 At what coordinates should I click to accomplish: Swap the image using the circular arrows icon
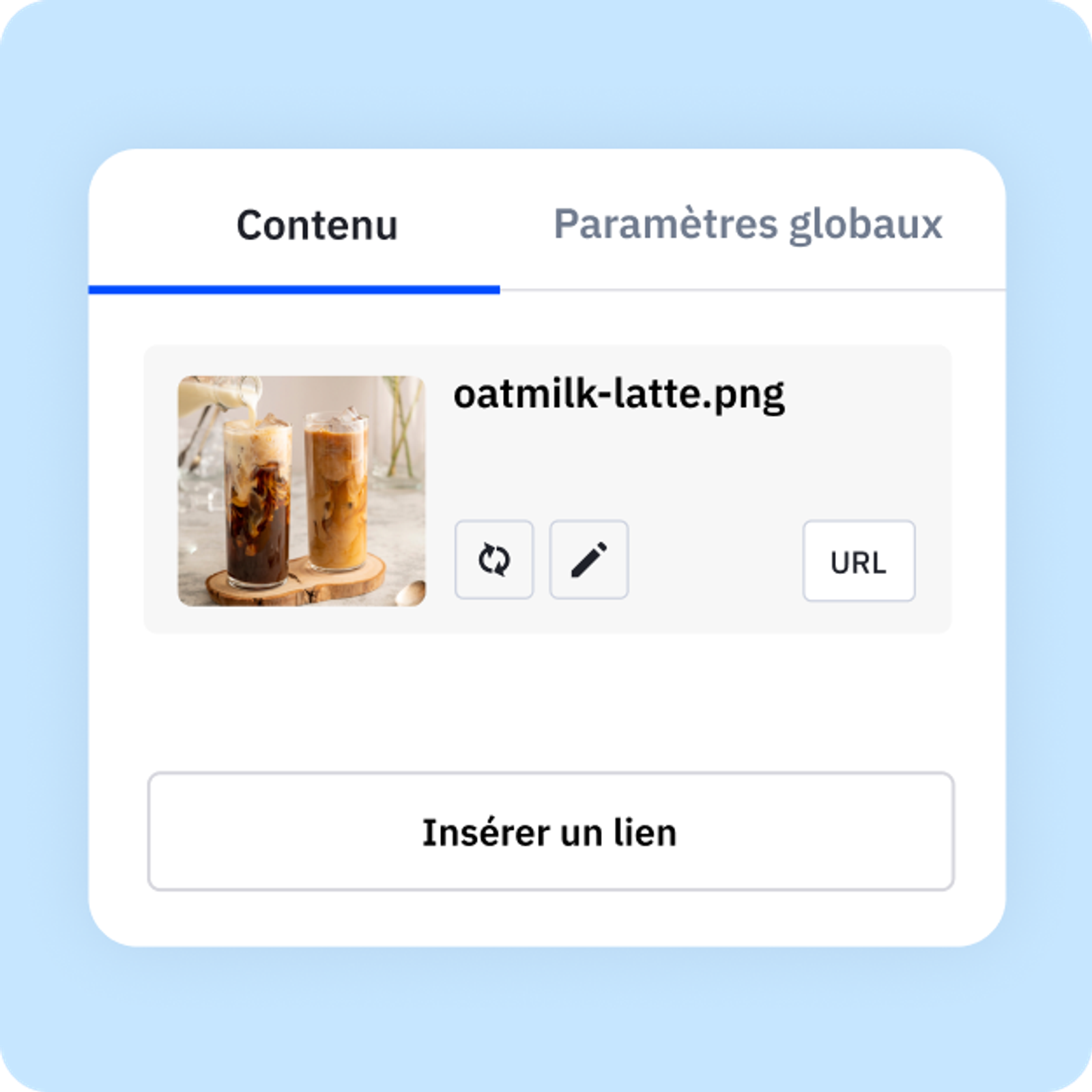pos(493,560)
